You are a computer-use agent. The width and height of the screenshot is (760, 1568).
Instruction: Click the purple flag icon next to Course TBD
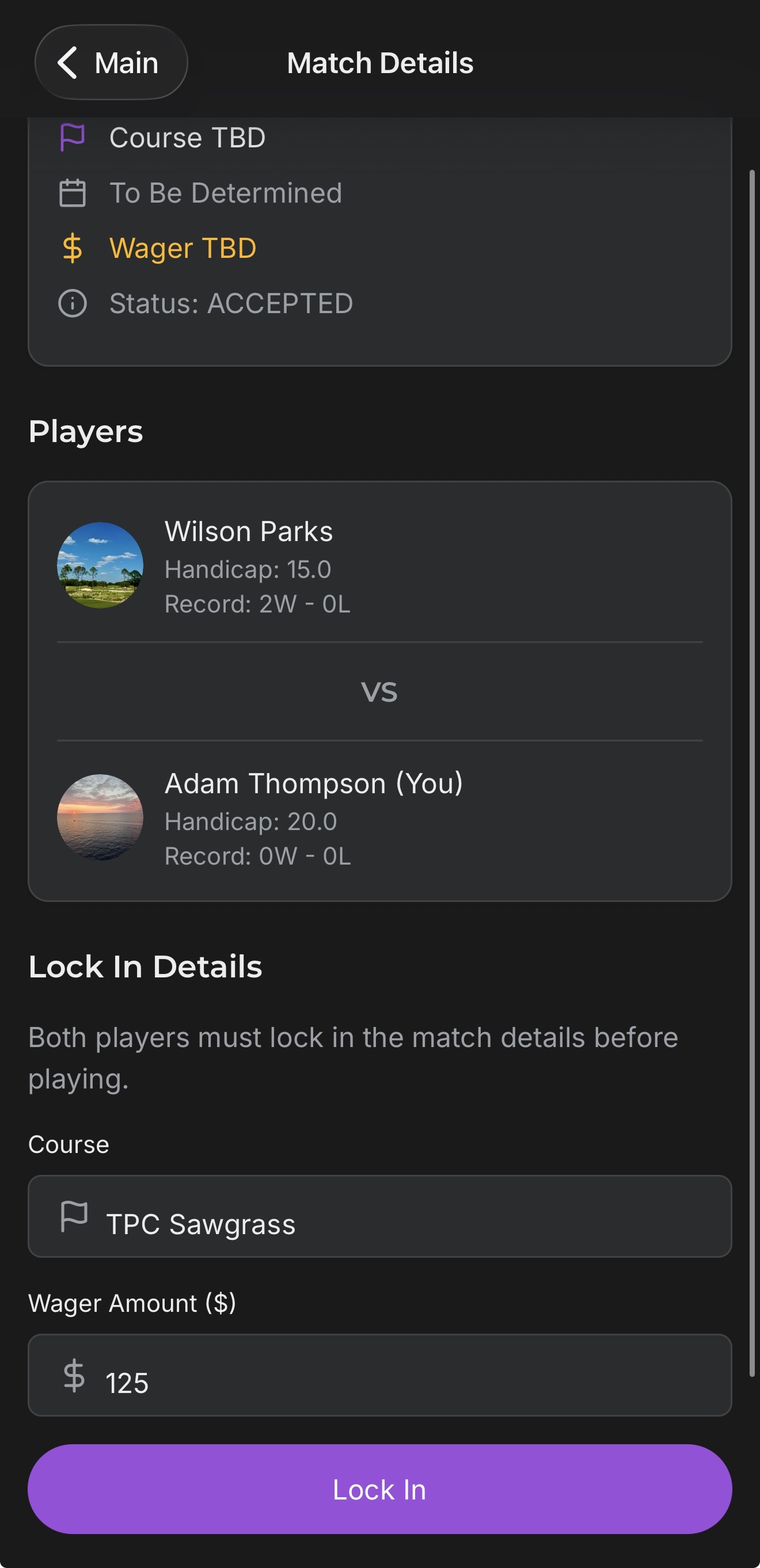click(x=73, y=138)
